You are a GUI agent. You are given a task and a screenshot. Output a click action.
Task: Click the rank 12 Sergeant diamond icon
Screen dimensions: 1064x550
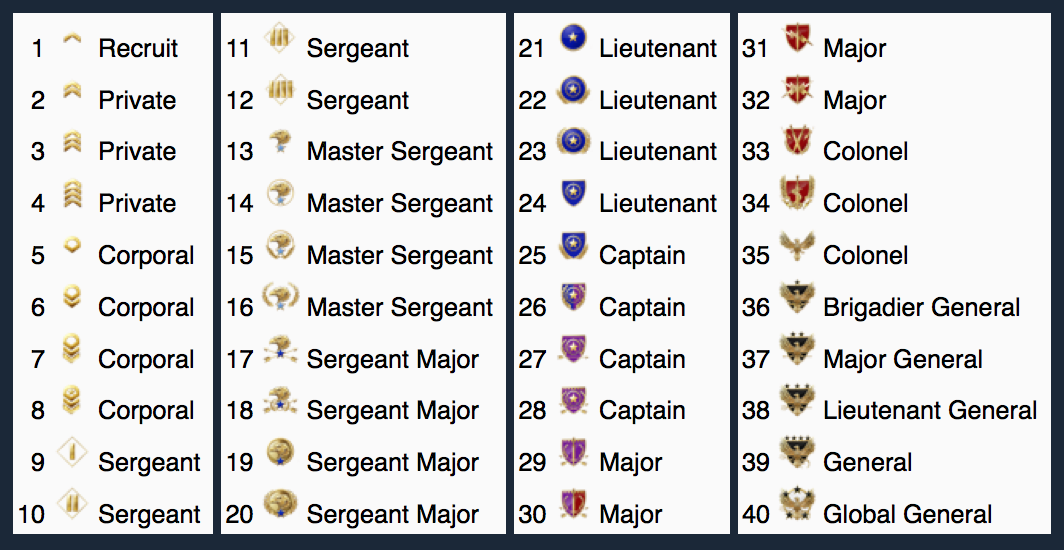coord(280,91)
